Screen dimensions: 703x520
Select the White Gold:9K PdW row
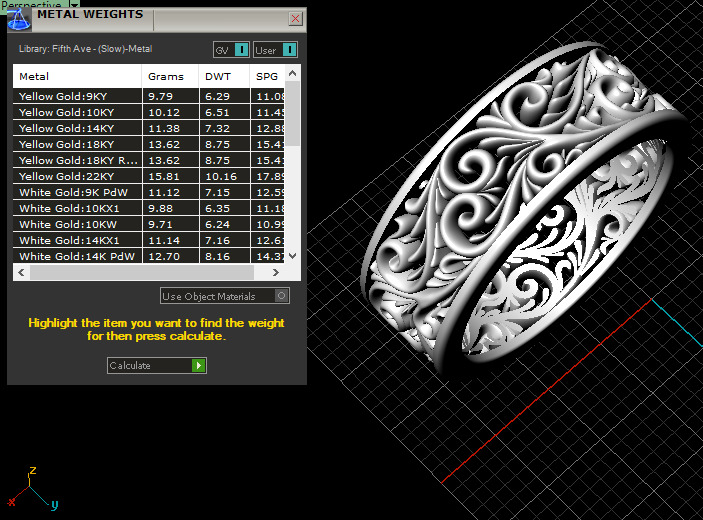149,192
